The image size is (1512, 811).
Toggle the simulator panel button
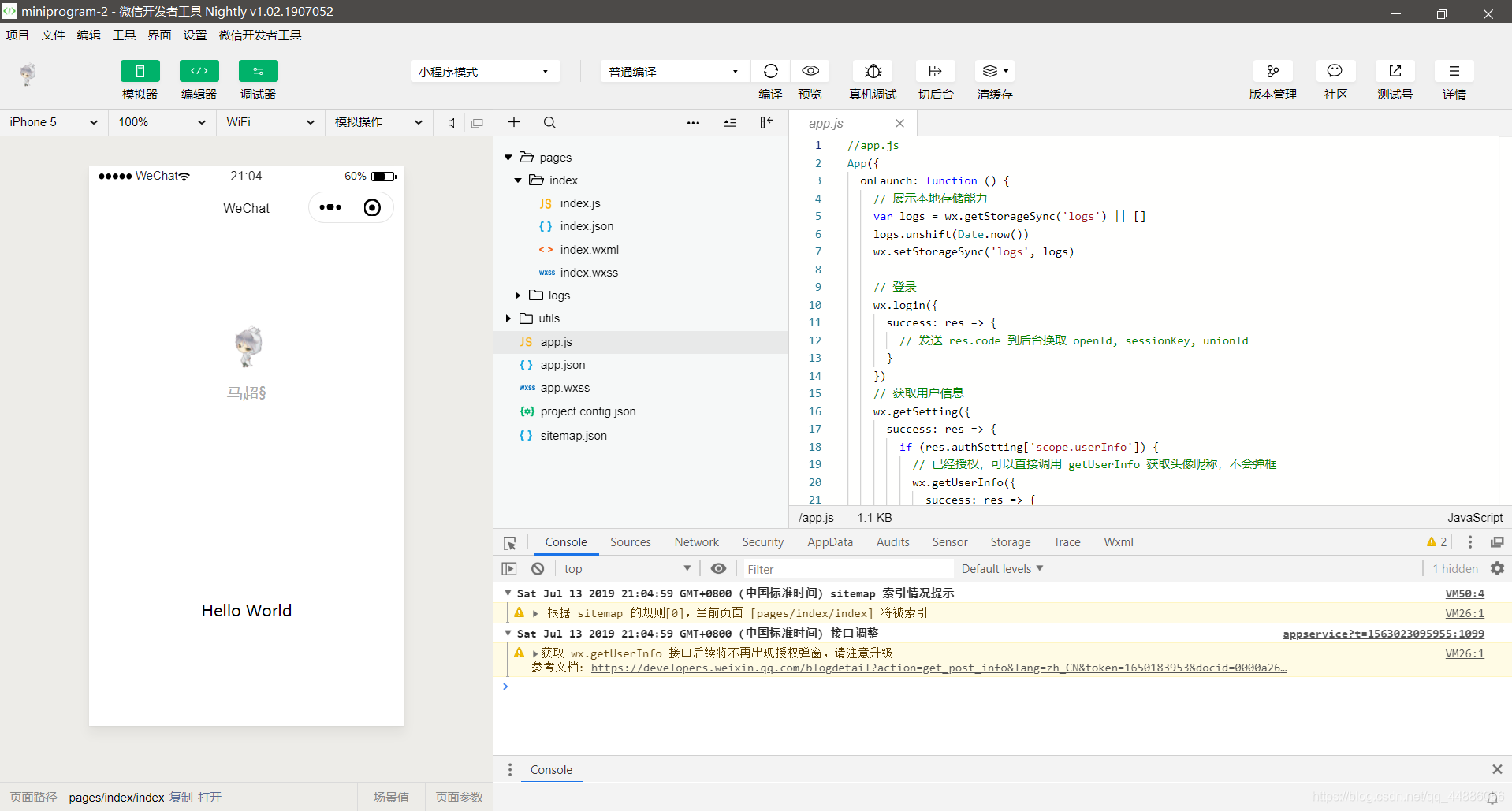click(x=140, y=71)
